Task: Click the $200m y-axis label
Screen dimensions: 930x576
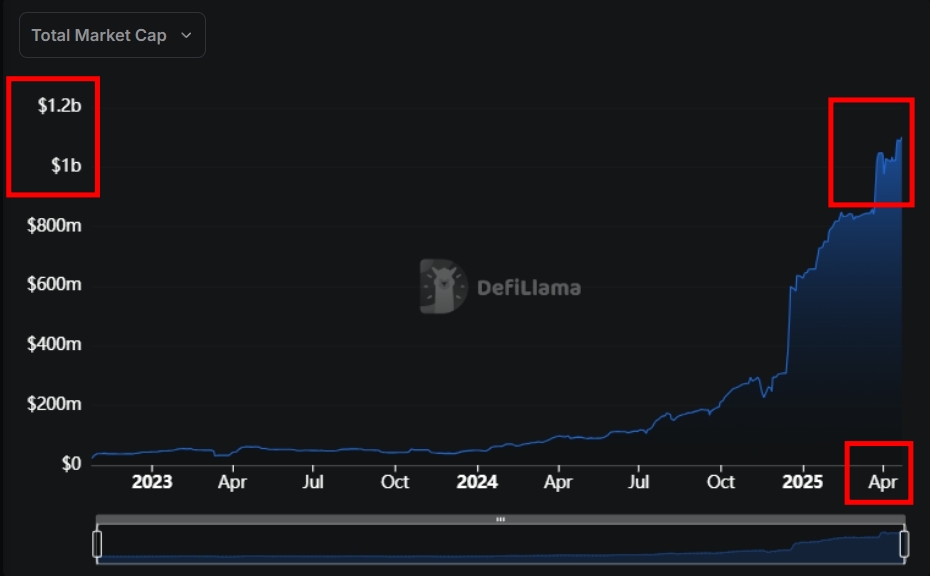Action: click(x=54, y=404)
